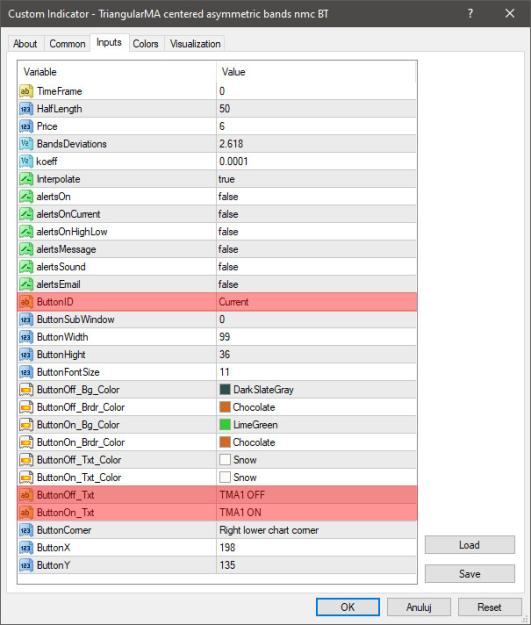Click the ButtonOn_Brdr_Color color type icon
Screen dimensions: 531x625
(26, 442)
